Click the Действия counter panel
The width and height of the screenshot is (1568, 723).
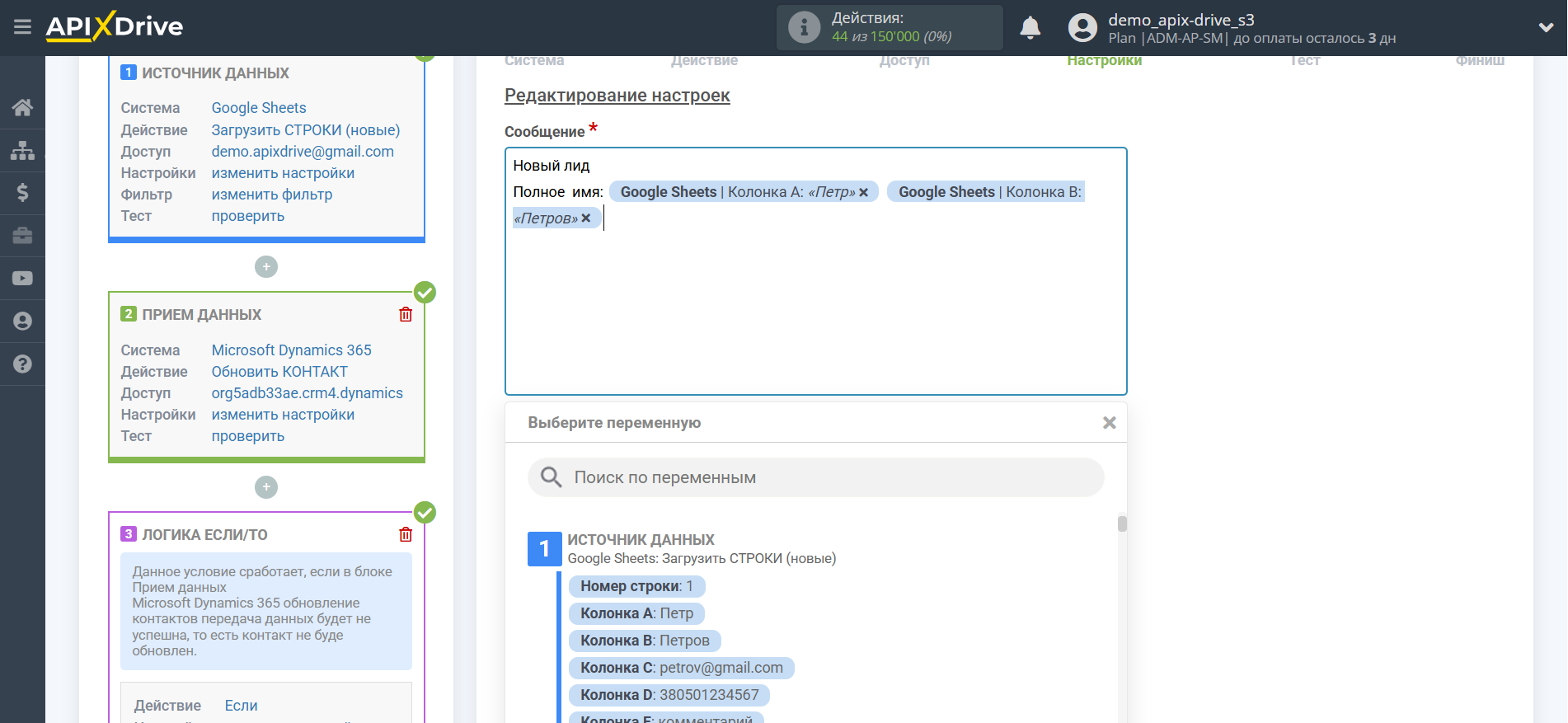coord(890,27)
